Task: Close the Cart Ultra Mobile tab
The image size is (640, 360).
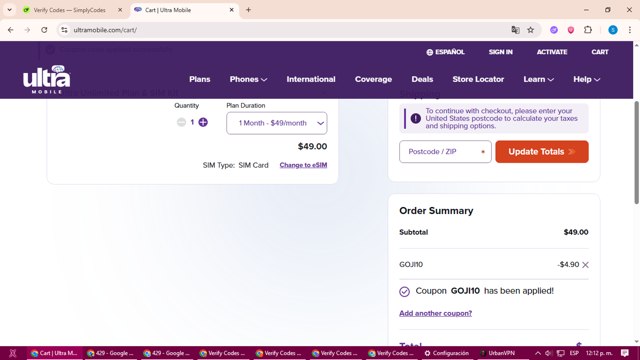Action: (x=231, y=10)
